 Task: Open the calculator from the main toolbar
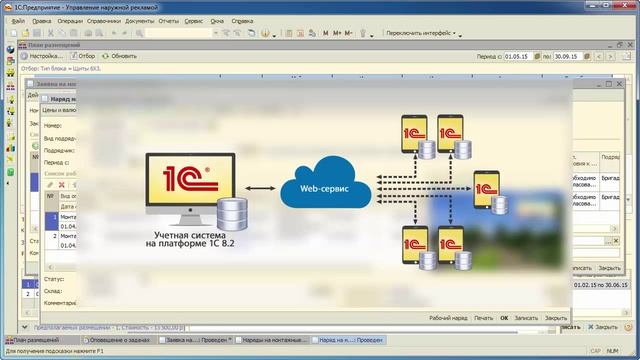[x=289, y=33]
